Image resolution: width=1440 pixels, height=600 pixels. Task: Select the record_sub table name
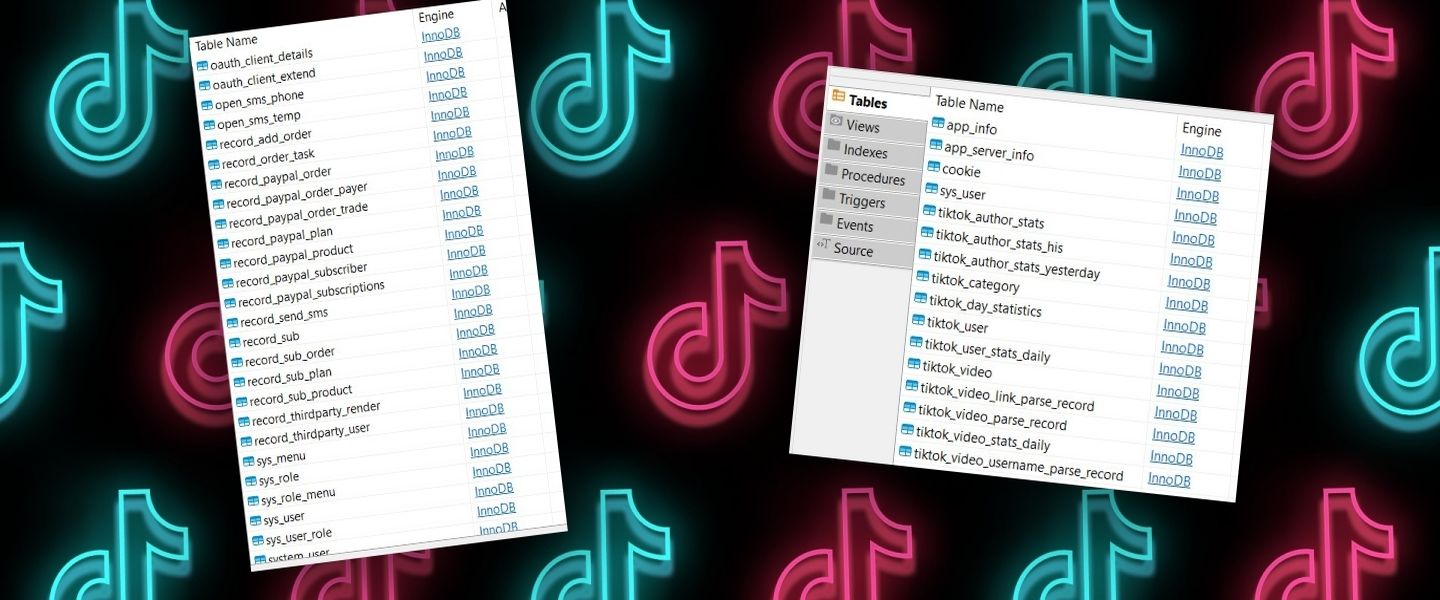coord(270,340)
